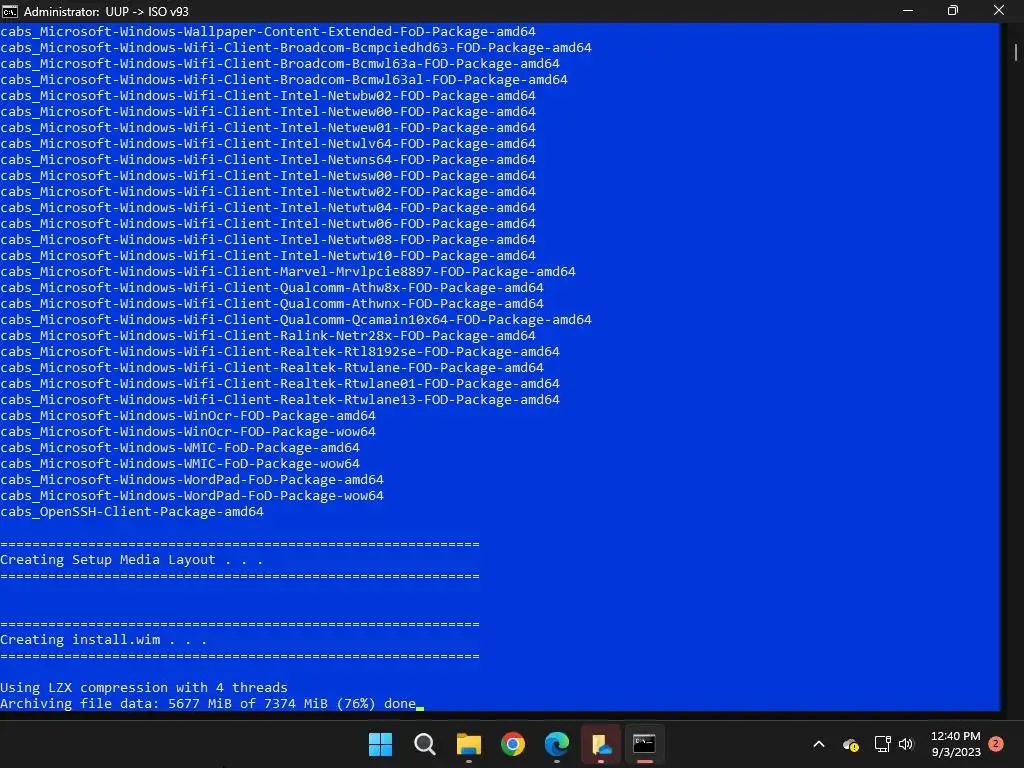Click the Marvel-Mrvlpcie8897 package line
Image resolution: width=1024 pixels, height=768 pixels.
click(288, 272)
